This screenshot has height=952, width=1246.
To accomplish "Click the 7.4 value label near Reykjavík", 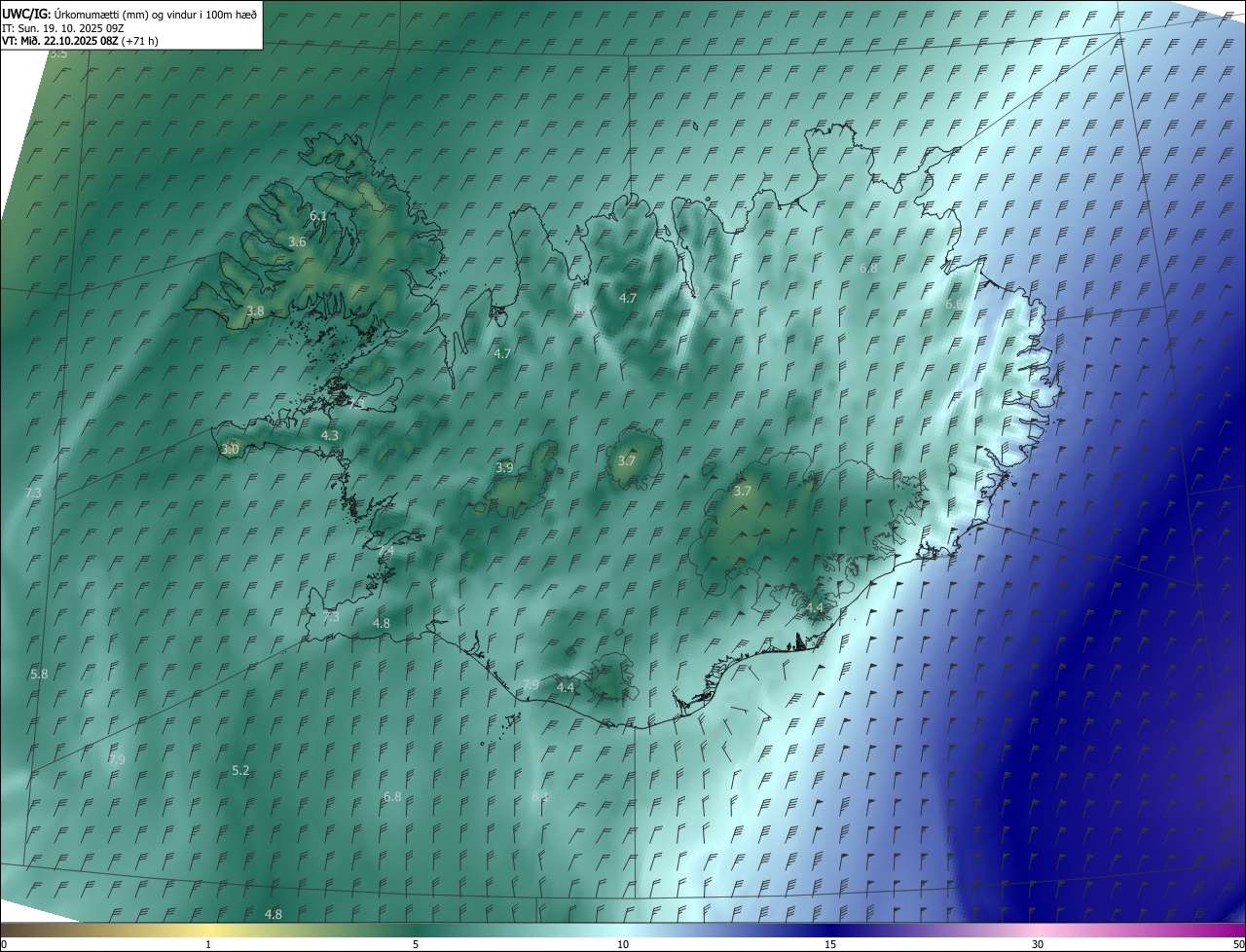I will (x=385, y=551).
